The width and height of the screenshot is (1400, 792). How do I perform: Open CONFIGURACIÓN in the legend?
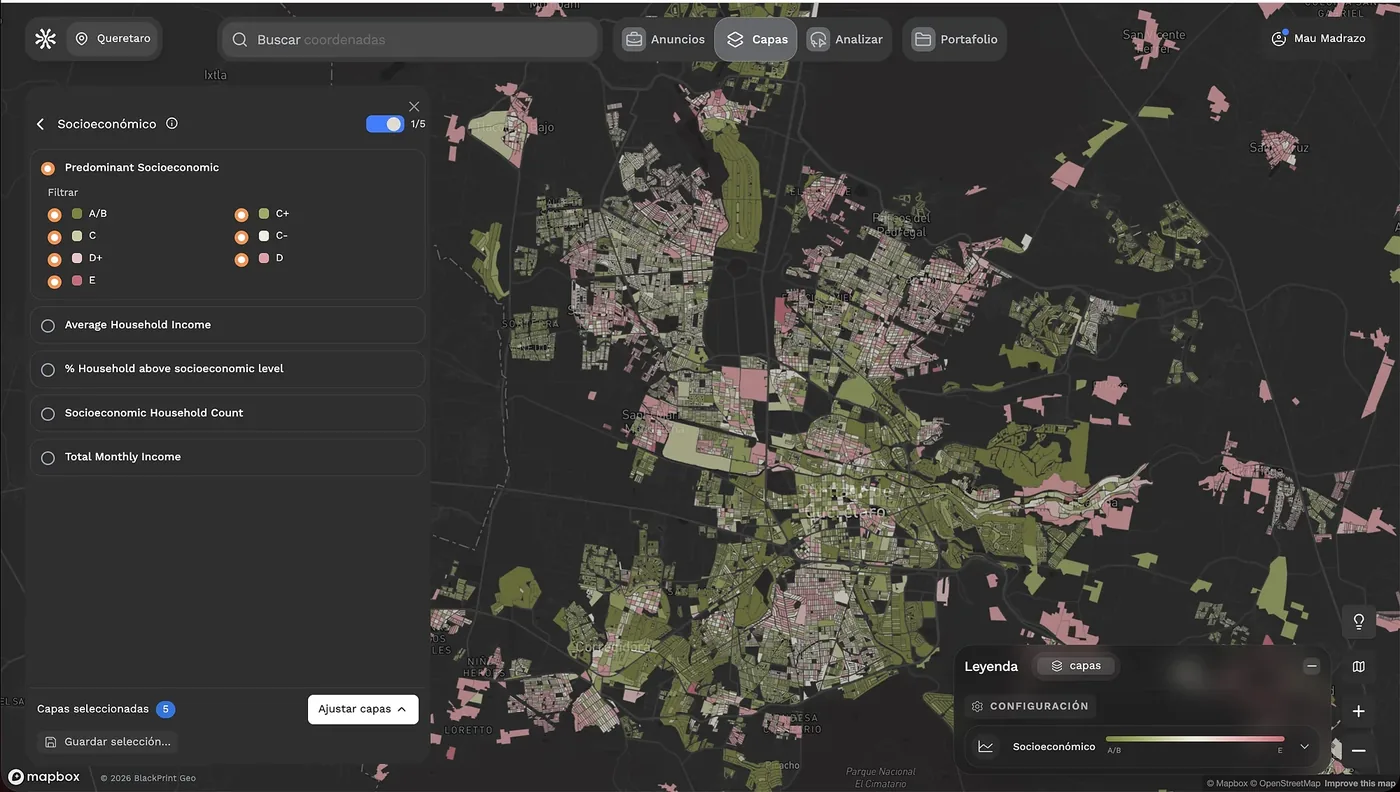(1030, 706)
